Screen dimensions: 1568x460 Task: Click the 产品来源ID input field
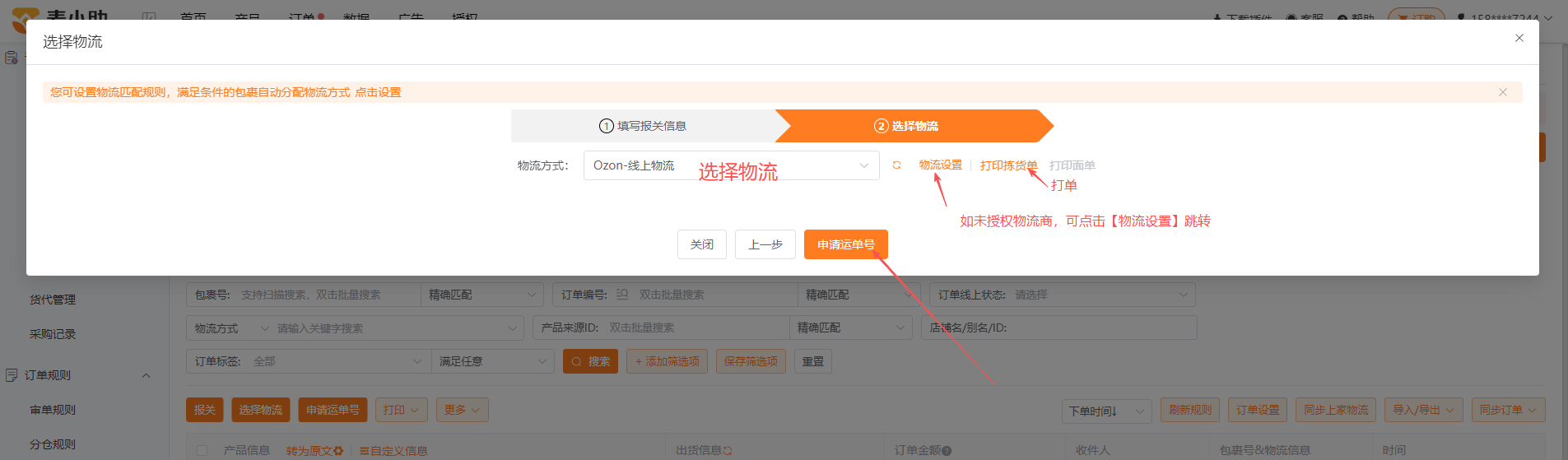(x=696, y=328)
